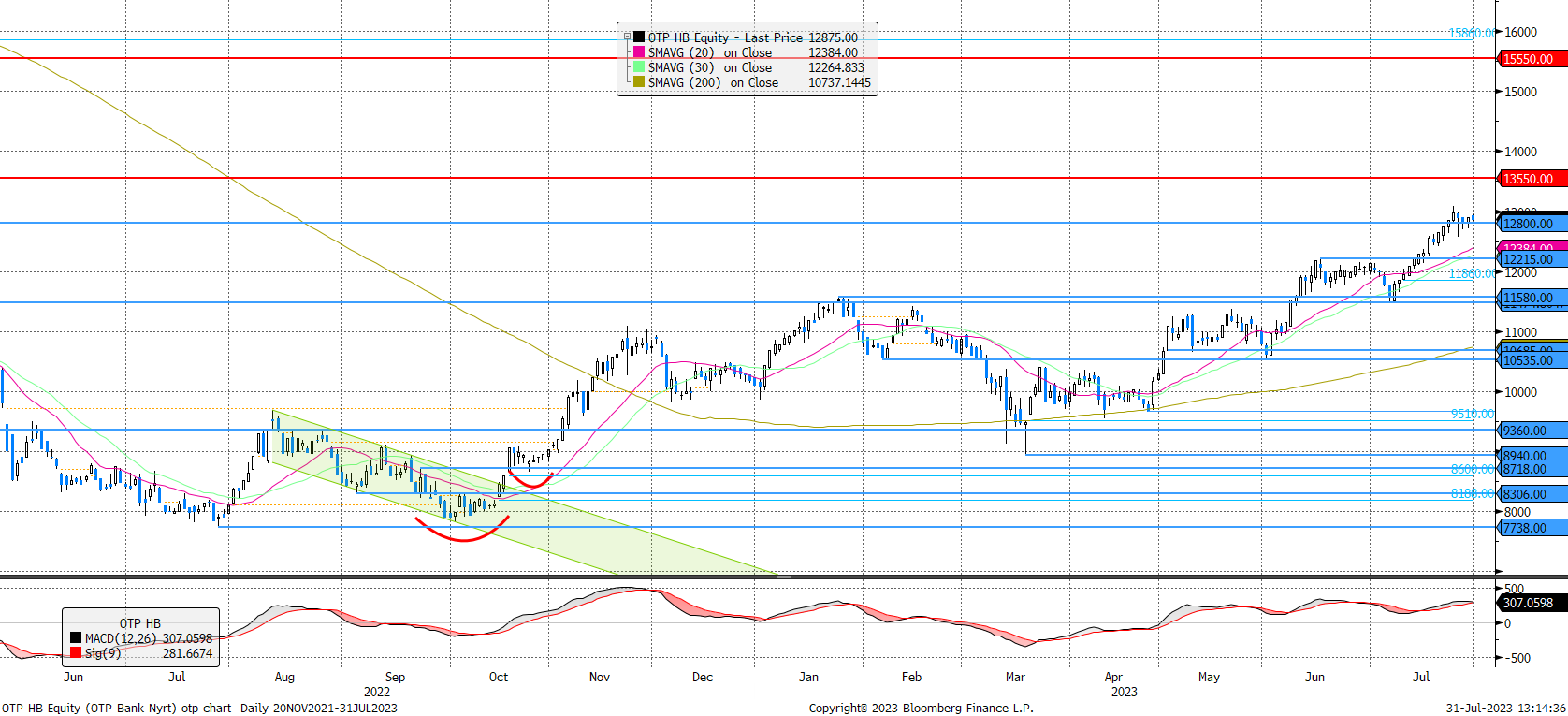This screenshot has width=1568, height=716.
Task: Click the magenta SMAVG (20) legend swatch
Action: (x=639, y=52)
